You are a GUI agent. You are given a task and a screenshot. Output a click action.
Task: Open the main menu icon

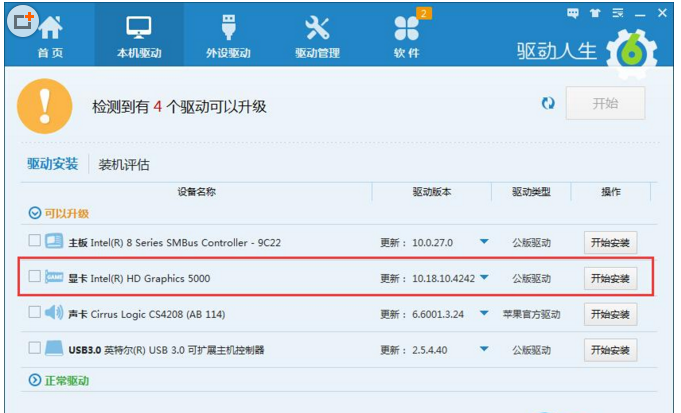pos(618,13)
